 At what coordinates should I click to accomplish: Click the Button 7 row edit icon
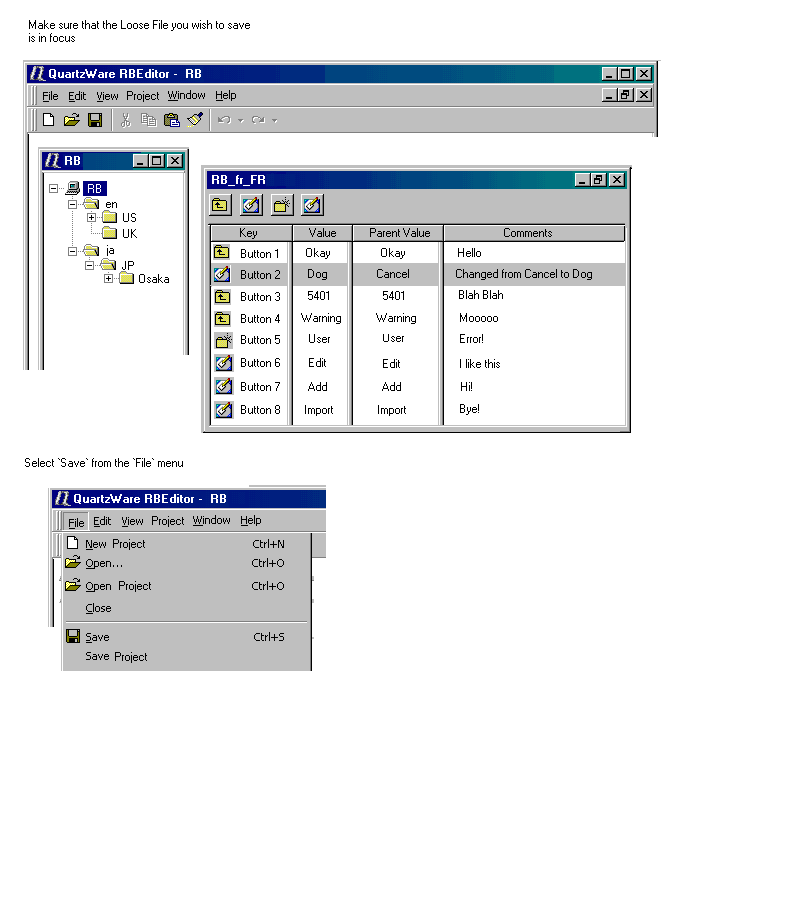pyautogui.click(x=222, y=386)
